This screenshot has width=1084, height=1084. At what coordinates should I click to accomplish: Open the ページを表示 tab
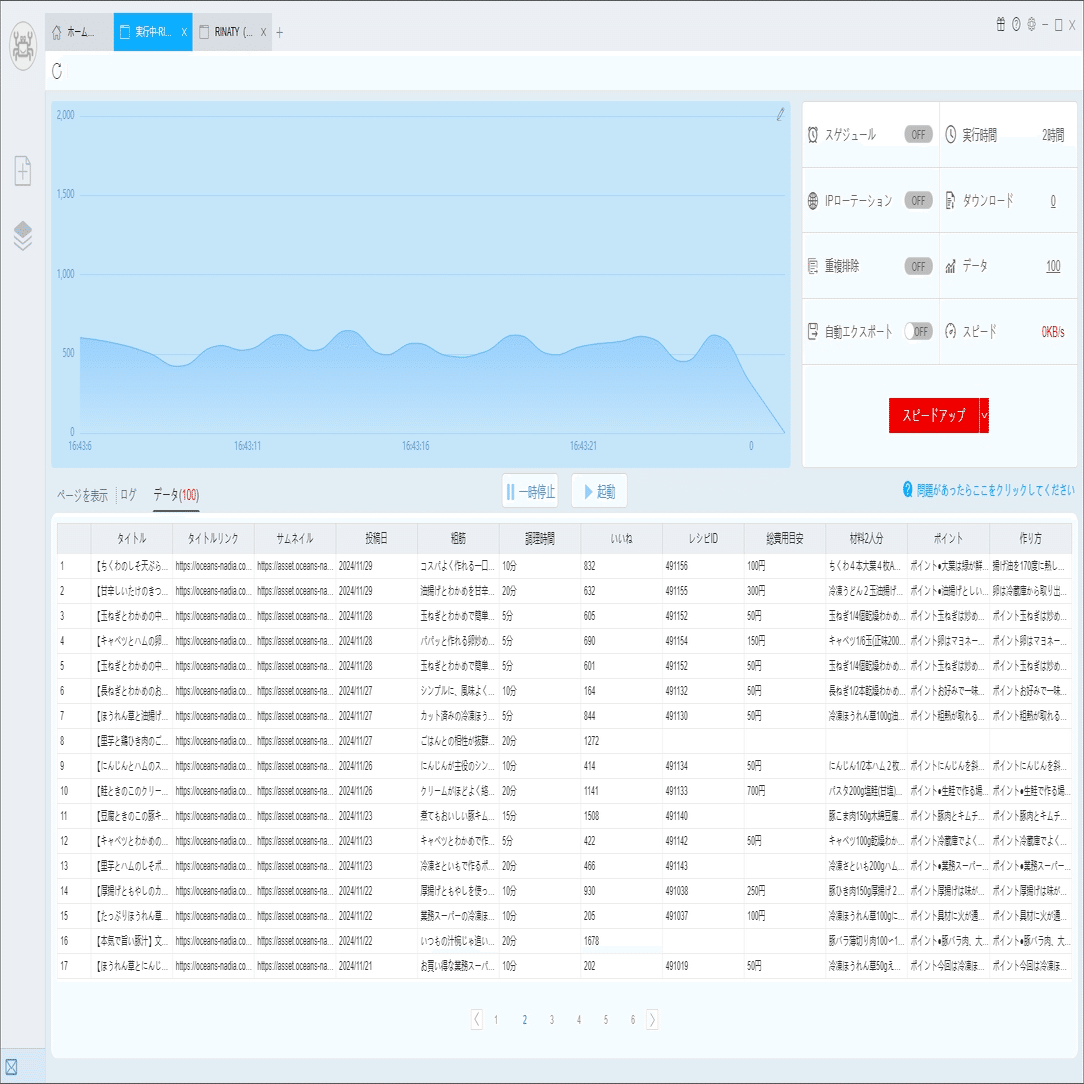pyautogui.click(x=82, y=495)
